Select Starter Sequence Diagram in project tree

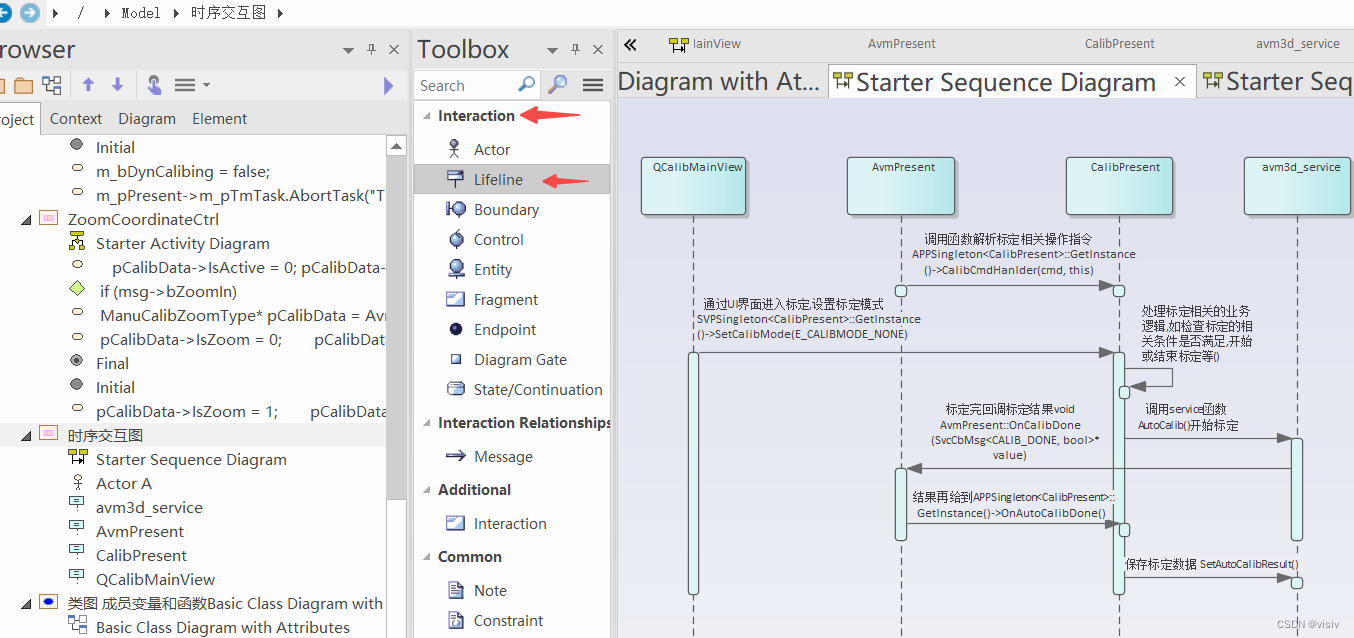click(191, 459)
